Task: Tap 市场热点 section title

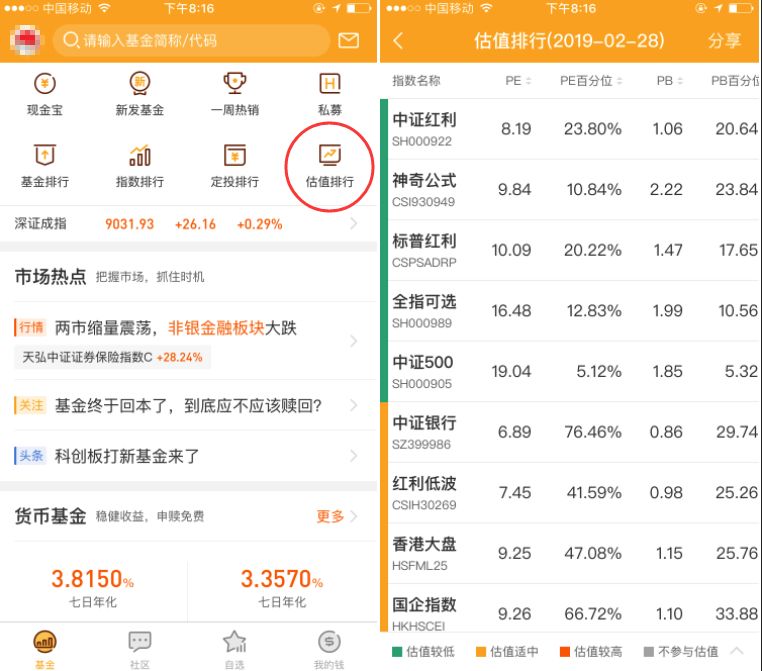Action: [x=51, y=276]
